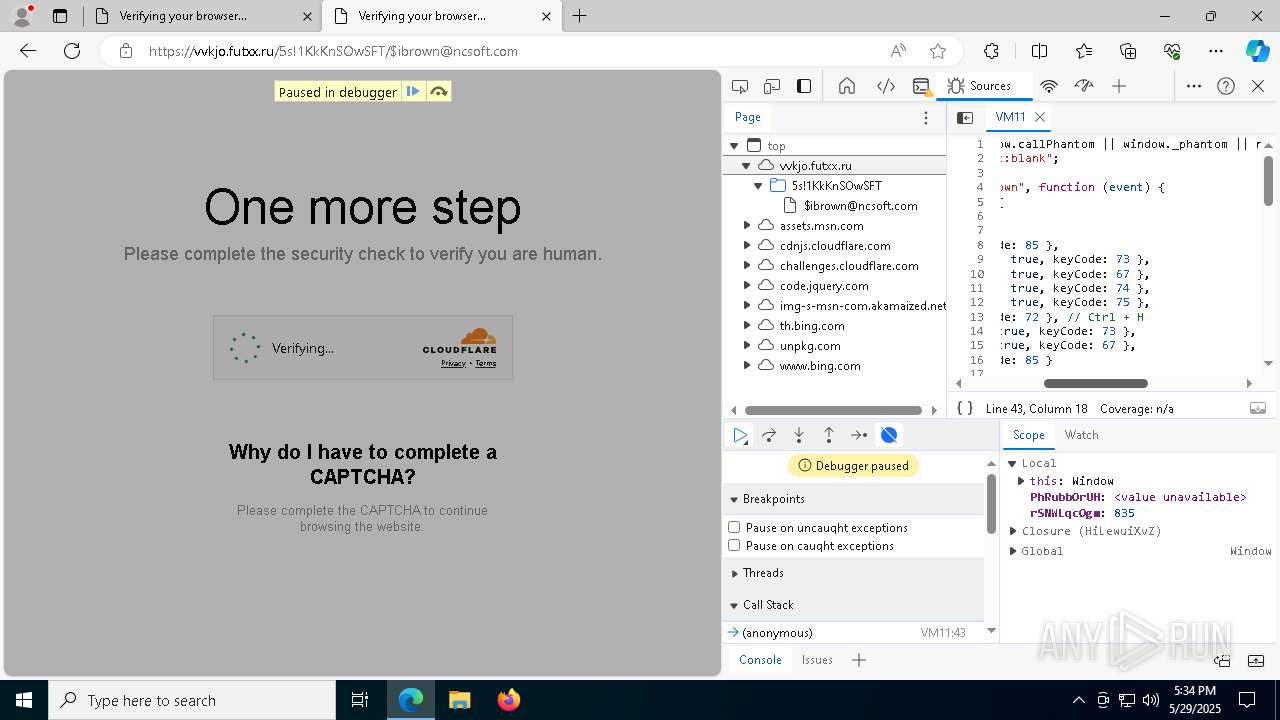Expand assets.msn.com domain node
The image size is (1280, 720).
[x=746, y=226]
